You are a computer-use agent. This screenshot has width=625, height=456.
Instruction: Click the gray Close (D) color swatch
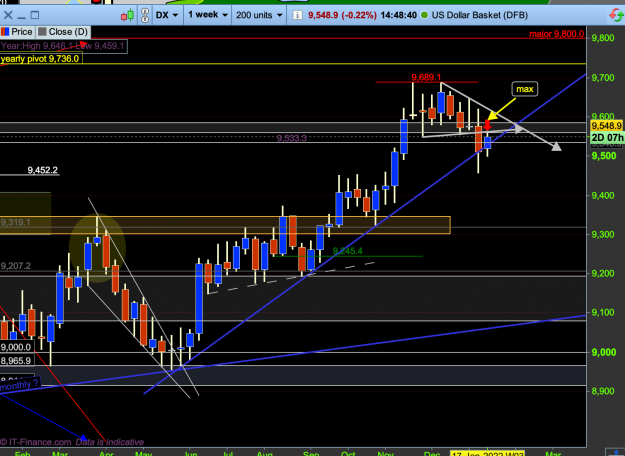point(42,31)
